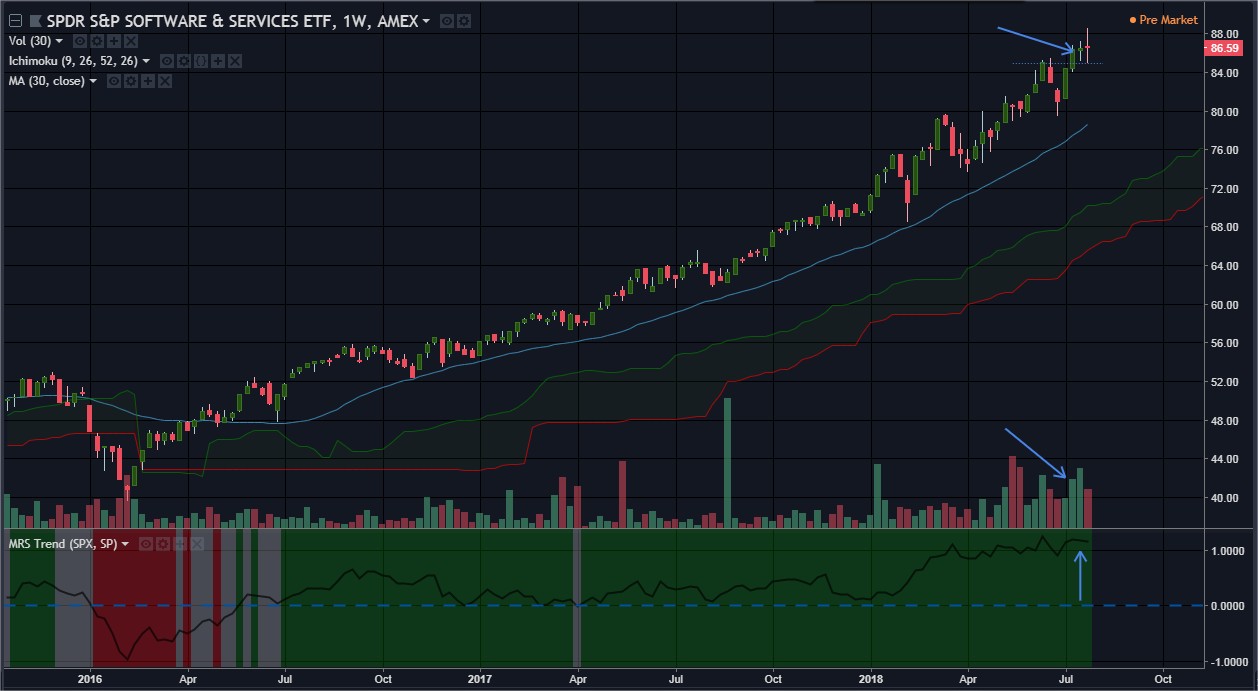Click the plus icon beside Ichimoku

click(218, 61)
